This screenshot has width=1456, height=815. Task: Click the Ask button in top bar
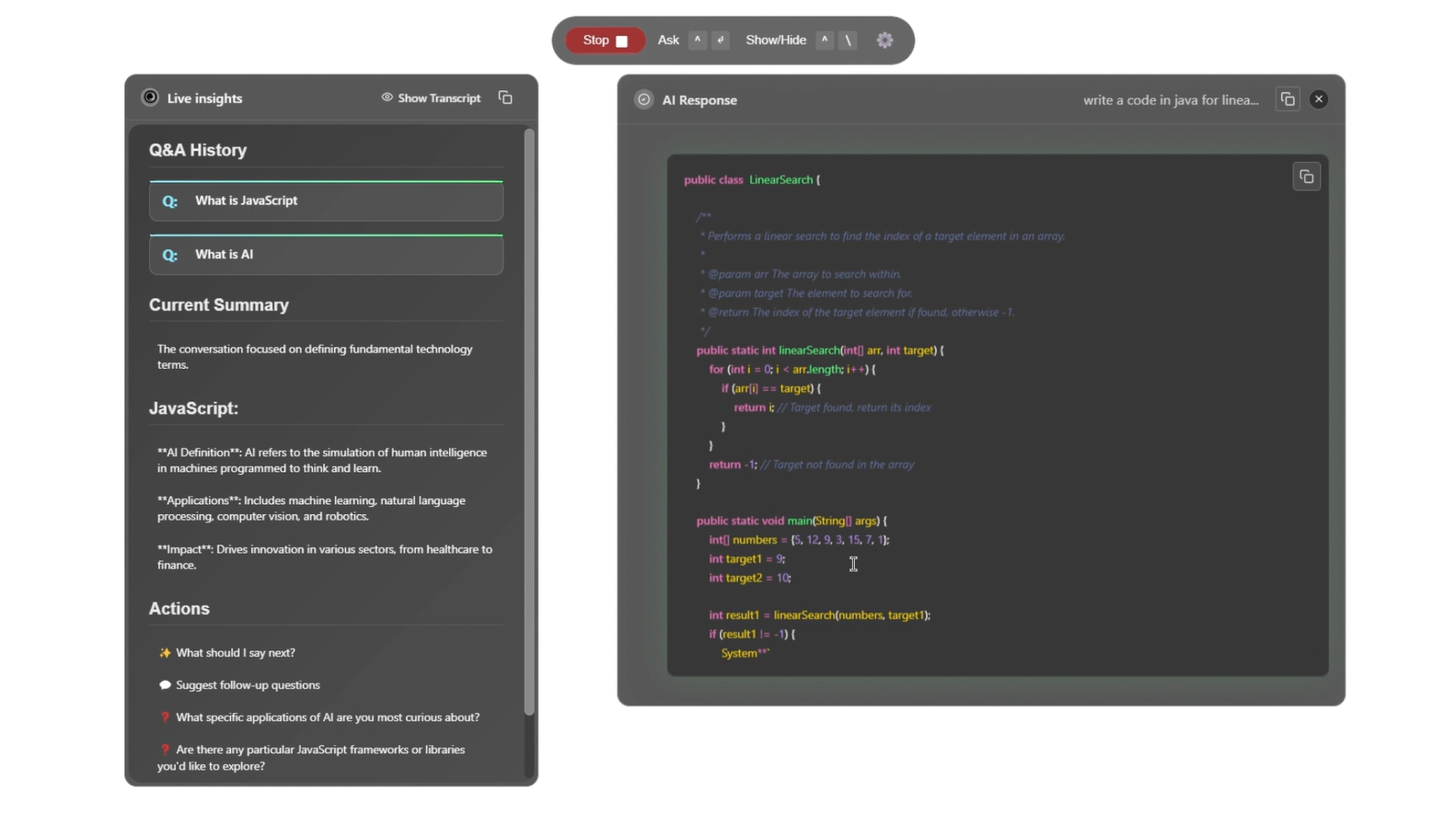point(668,40)
